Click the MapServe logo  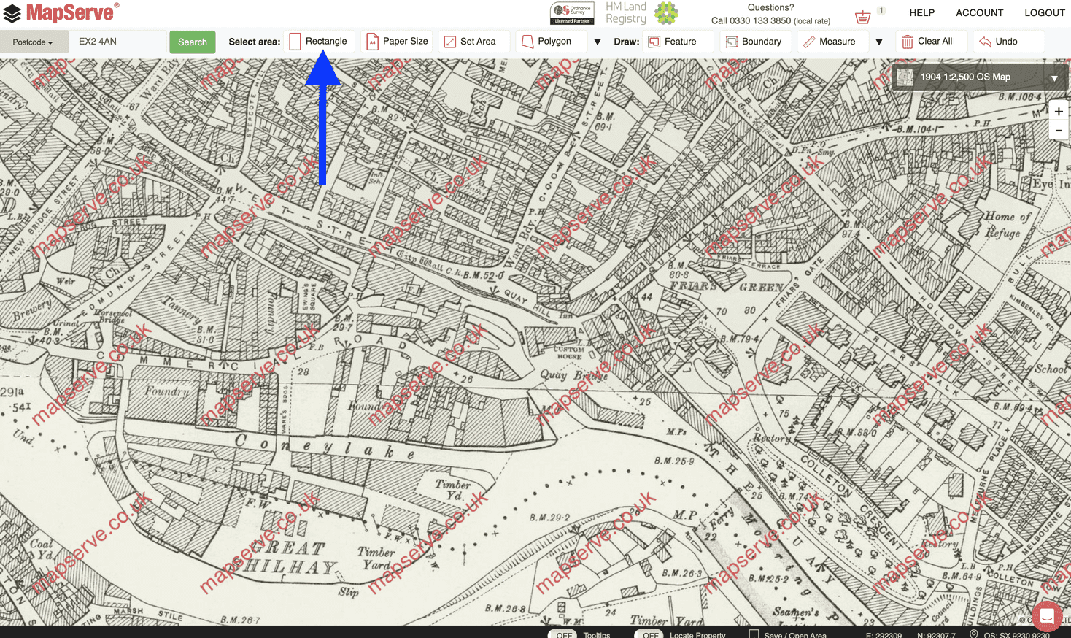(x=60, y=12)
